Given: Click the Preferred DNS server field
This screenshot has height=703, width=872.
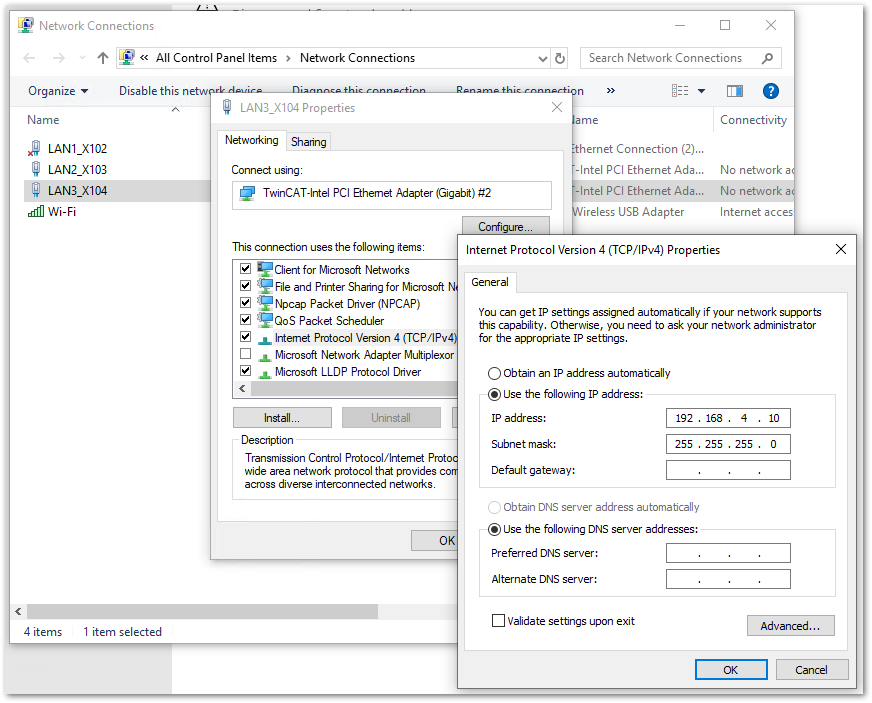Looking at the screenshot, I should [x=728, y=553].
